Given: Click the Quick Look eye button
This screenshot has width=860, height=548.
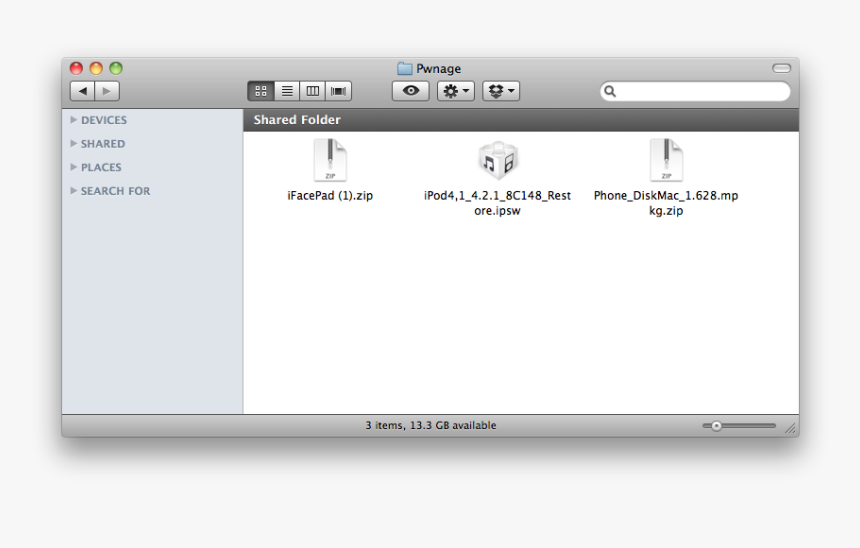Looking at the screenshot, I should (x=410, y=91).
